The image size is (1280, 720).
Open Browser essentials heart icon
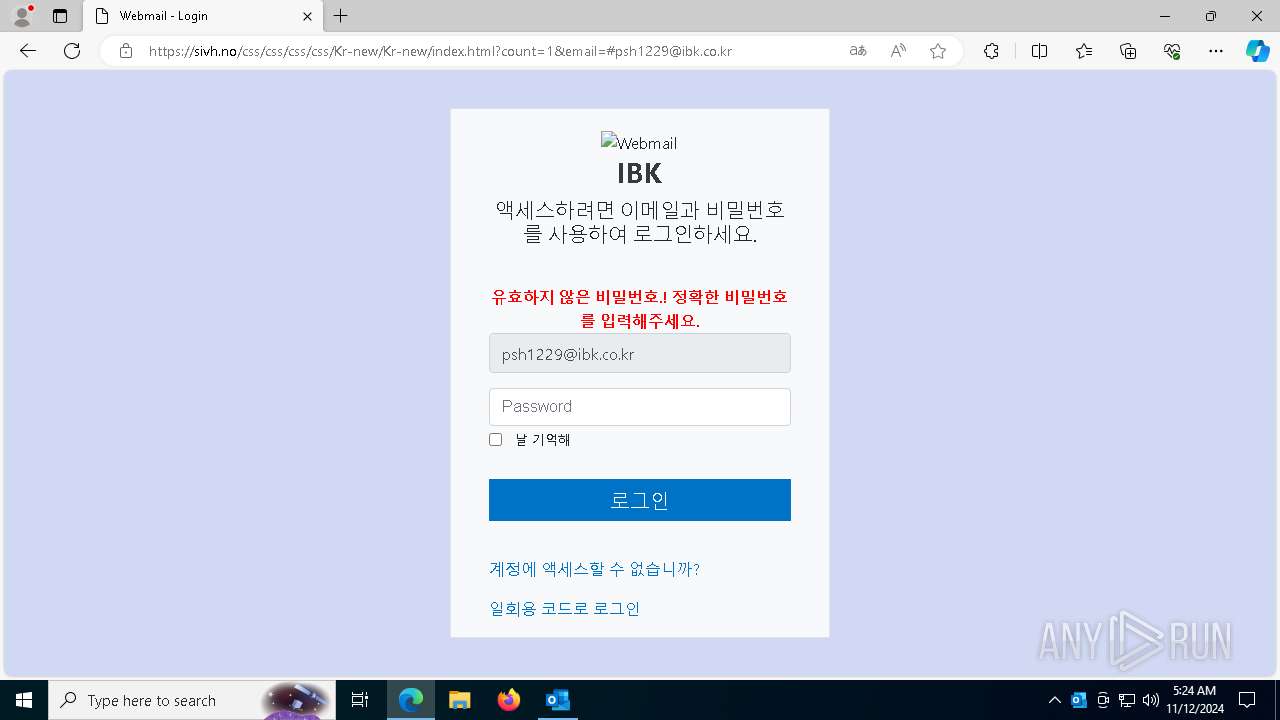[x=1172, y=51]
